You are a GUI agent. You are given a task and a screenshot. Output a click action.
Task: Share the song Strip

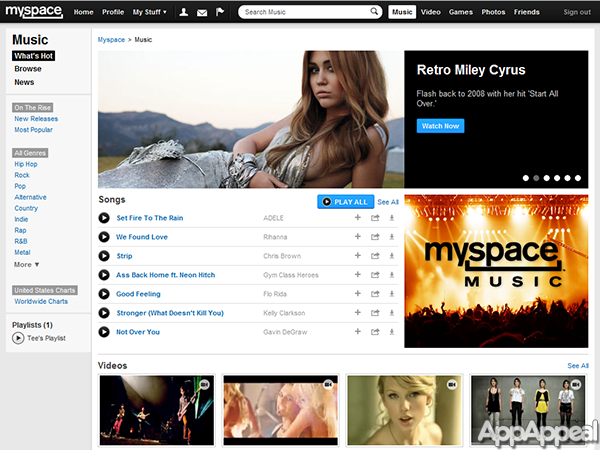click(375, 256)
